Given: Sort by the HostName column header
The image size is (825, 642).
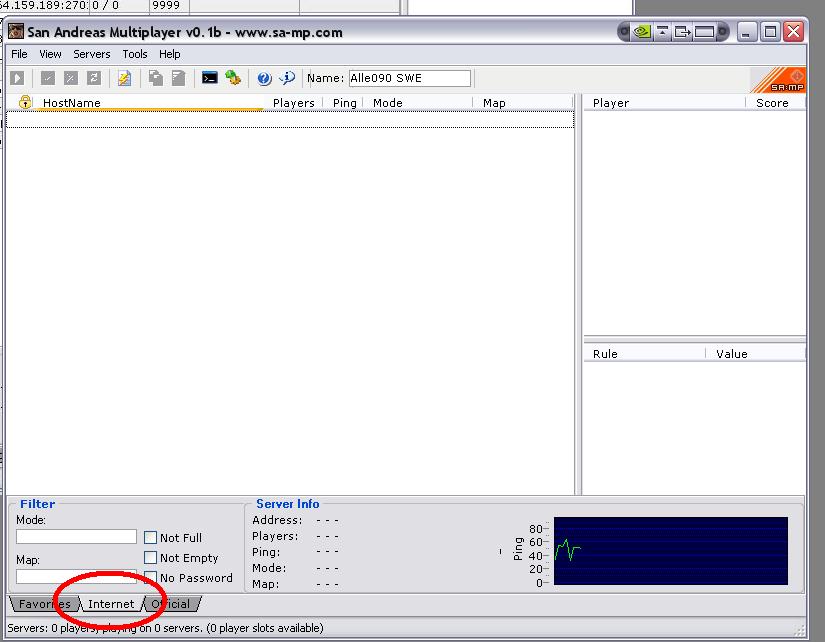Looking at the screenshot, I should [x=150, y=103].
